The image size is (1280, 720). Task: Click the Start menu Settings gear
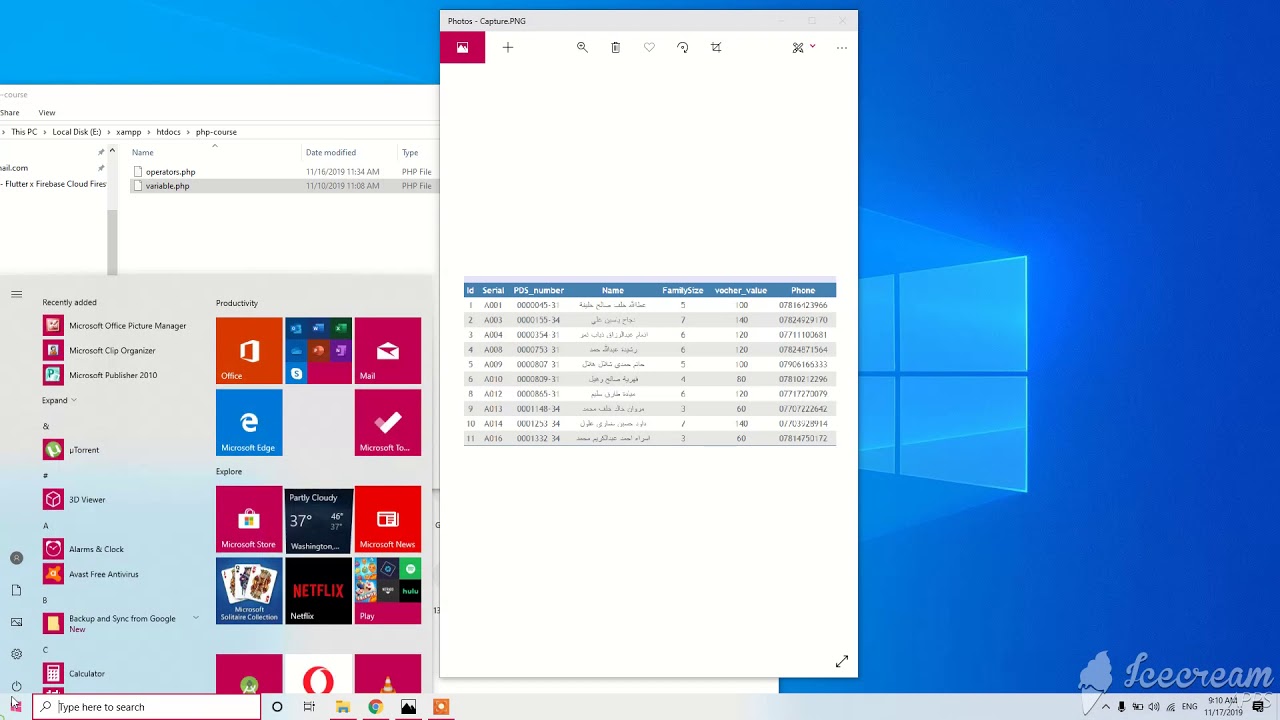click(16, 654)
